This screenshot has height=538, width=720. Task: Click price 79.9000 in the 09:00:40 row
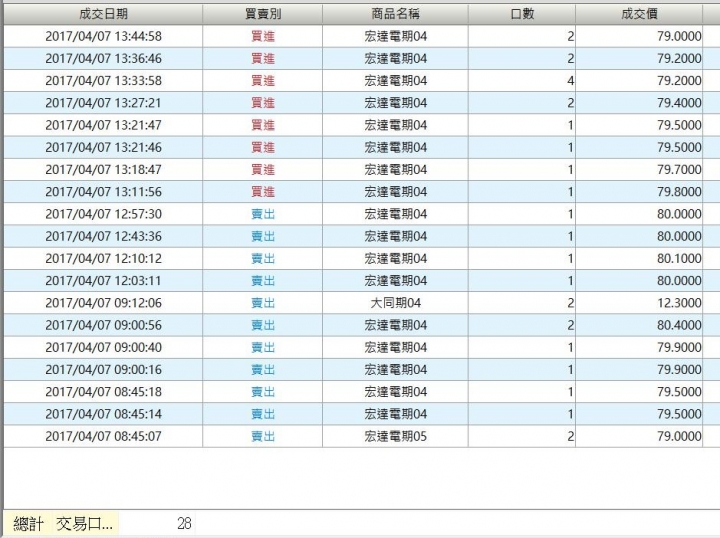679,347
